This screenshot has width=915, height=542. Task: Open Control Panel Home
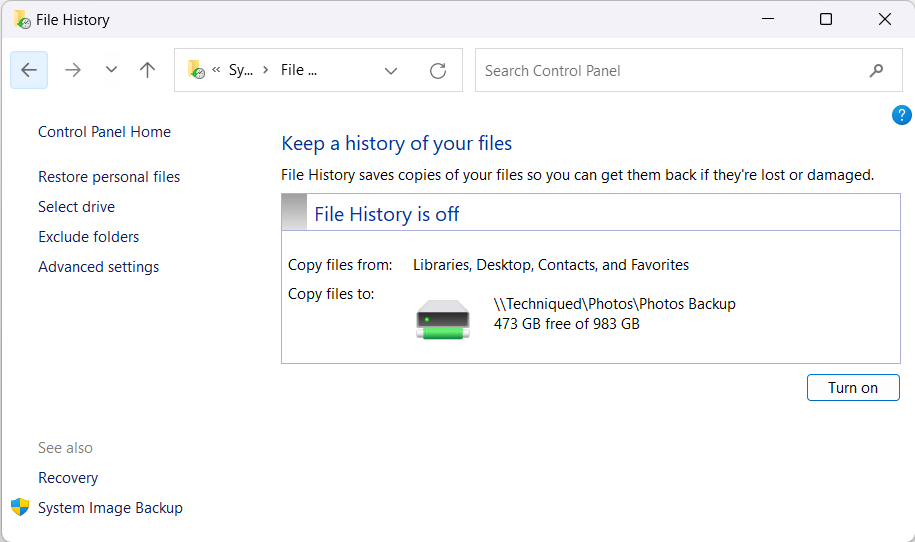pyautogui.click(x=104, y=132)
